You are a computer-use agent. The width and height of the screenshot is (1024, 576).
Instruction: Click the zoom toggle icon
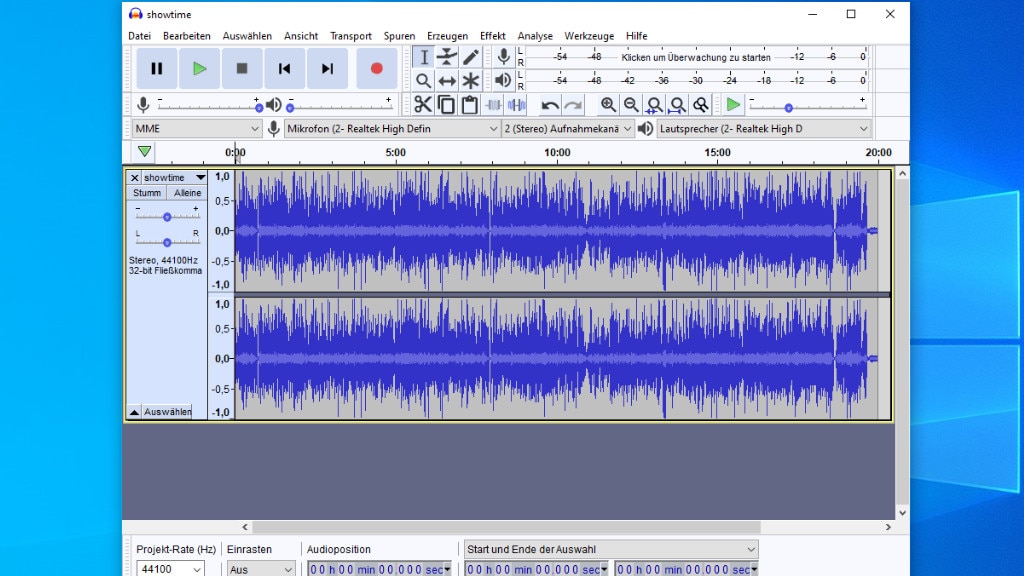701,104
